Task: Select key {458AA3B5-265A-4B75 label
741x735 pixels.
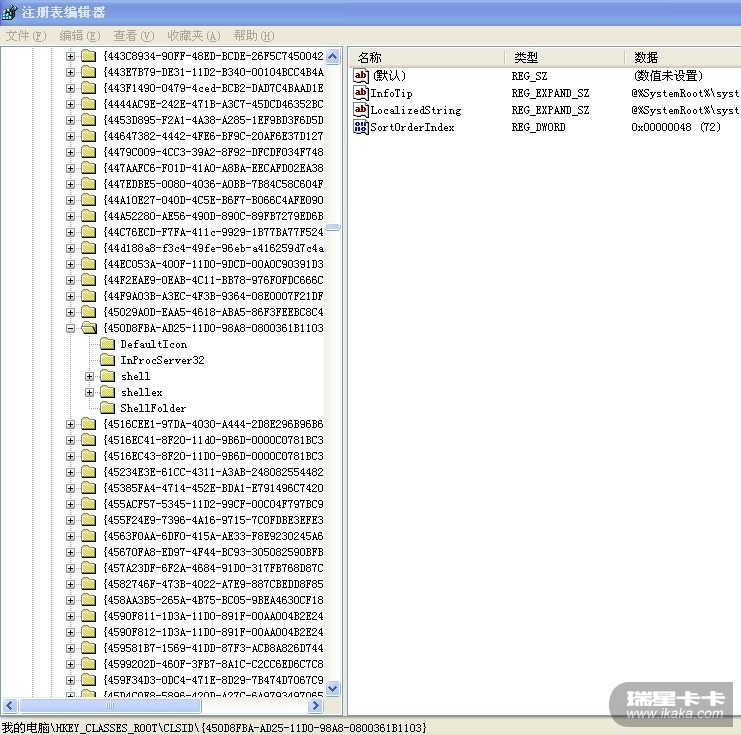Action: tap(213, 600)
